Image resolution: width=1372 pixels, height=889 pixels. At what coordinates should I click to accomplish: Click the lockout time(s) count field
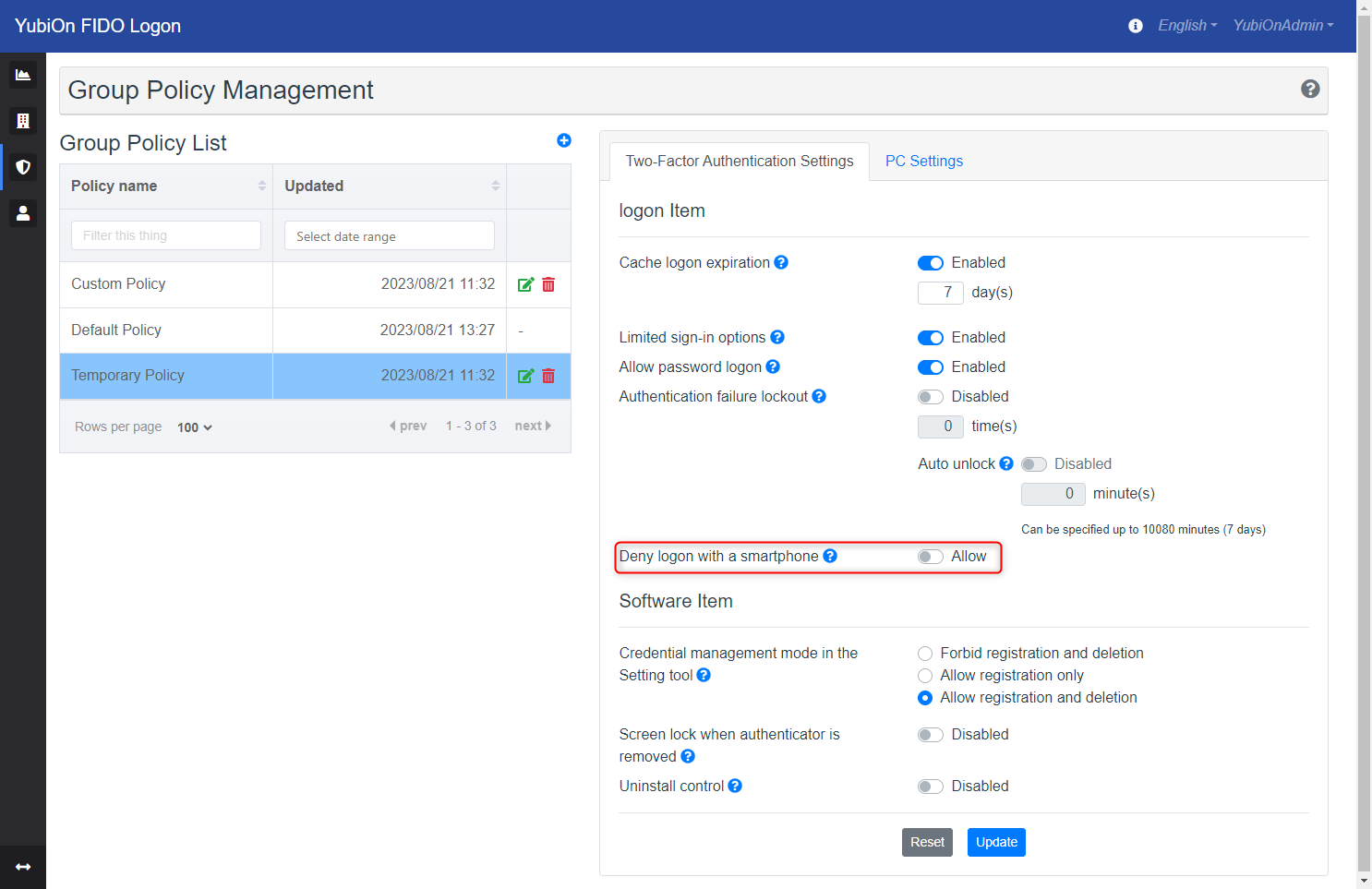coord(941,426)
